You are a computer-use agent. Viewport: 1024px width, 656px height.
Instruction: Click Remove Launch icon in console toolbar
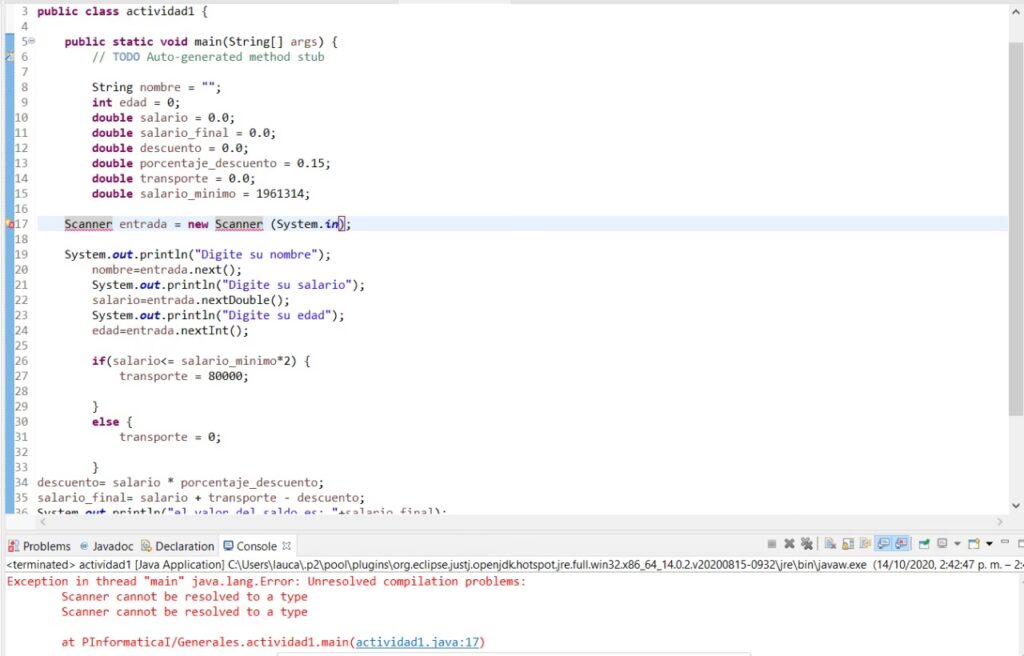click(789, 544)
